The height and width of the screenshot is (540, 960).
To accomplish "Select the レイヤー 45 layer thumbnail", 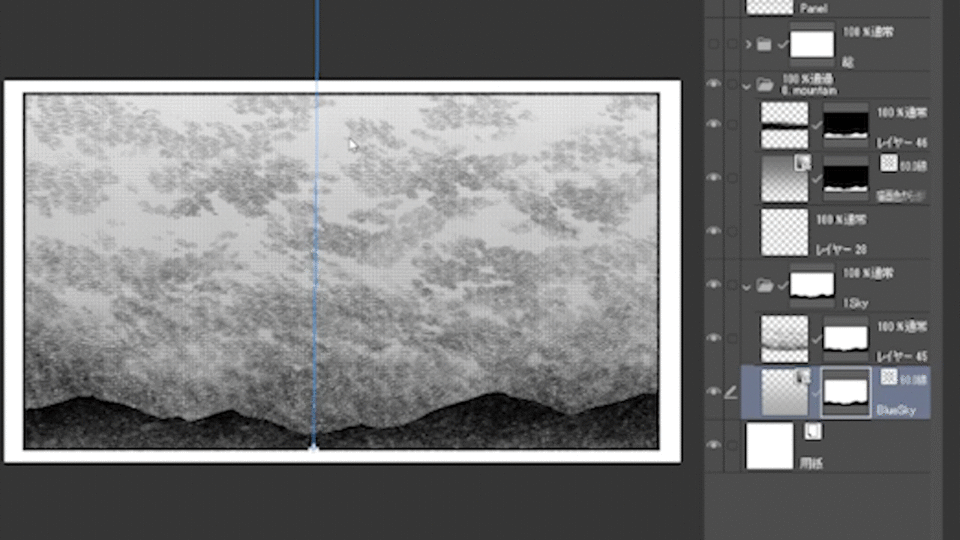I will point(784,339).
